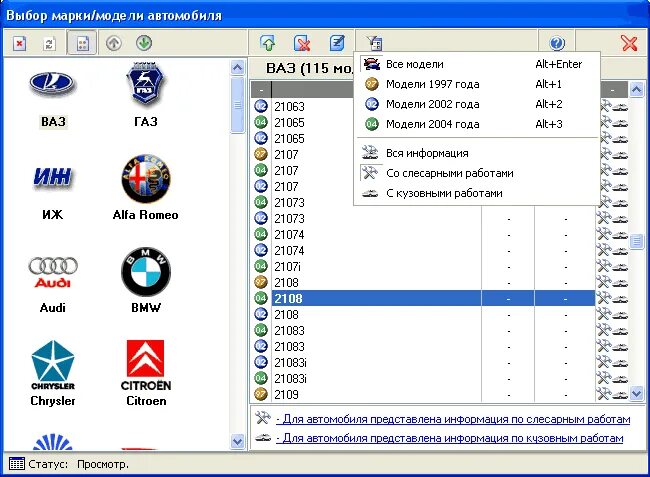Click the first dash column header

(x=261, y=90)
